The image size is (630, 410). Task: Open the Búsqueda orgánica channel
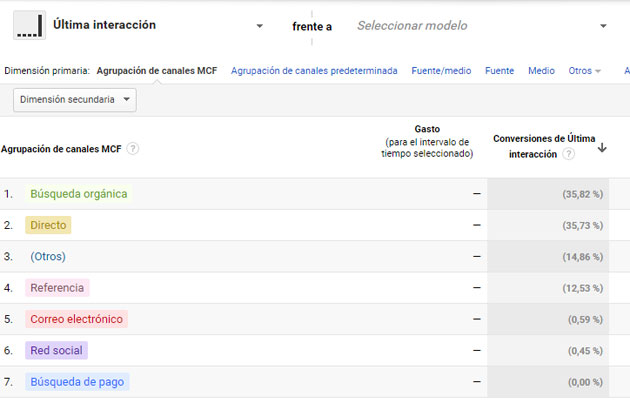[x=79, y=194]
